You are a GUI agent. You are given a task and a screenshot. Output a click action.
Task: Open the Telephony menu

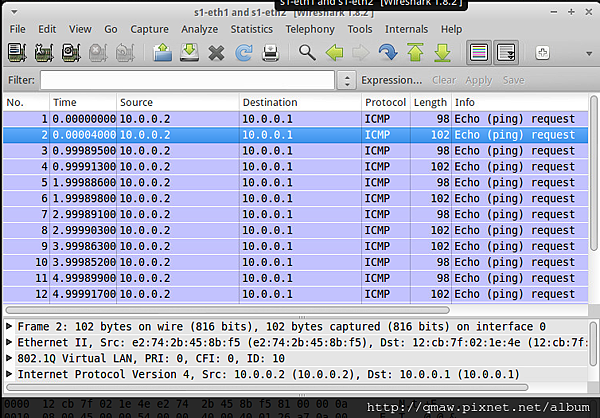(310, 29)
